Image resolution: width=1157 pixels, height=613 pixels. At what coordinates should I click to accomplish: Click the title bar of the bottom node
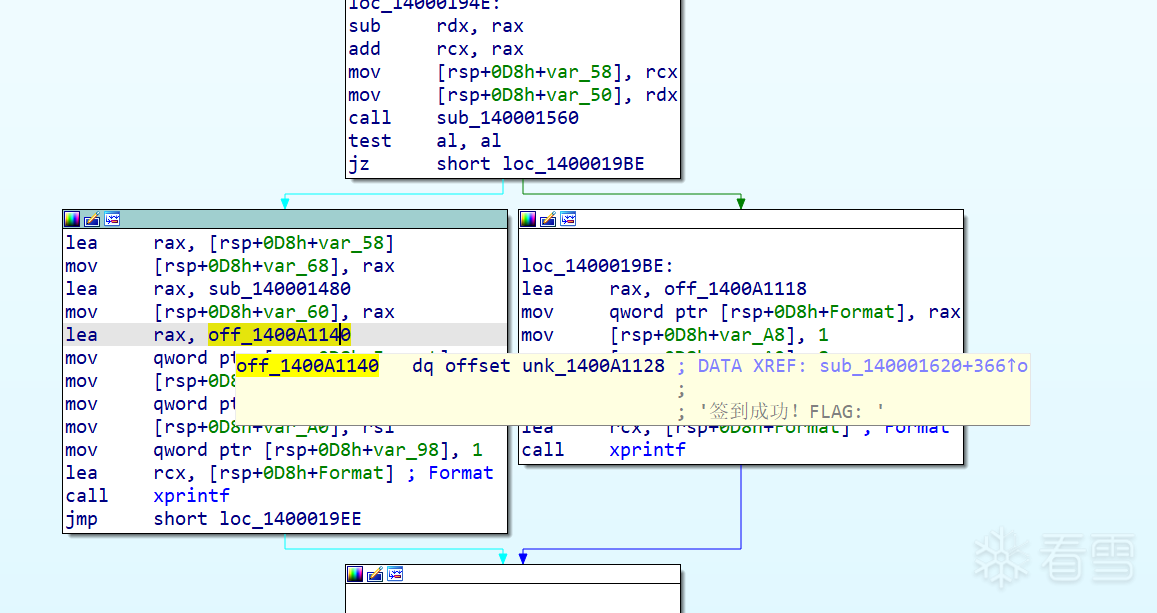click(513, 574)
